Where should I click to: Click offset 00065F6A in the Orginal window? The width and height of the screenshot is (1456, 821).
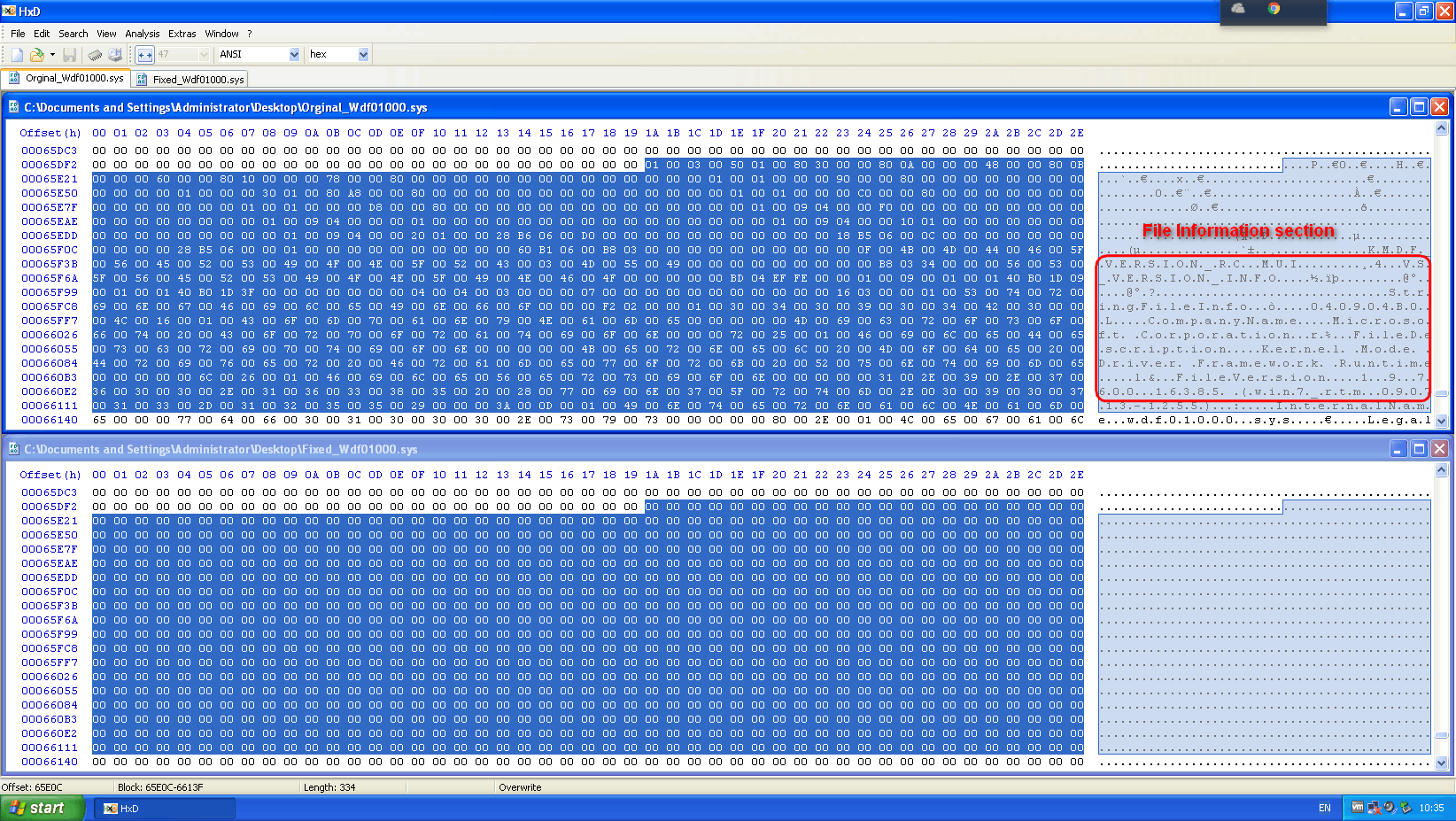50,278
